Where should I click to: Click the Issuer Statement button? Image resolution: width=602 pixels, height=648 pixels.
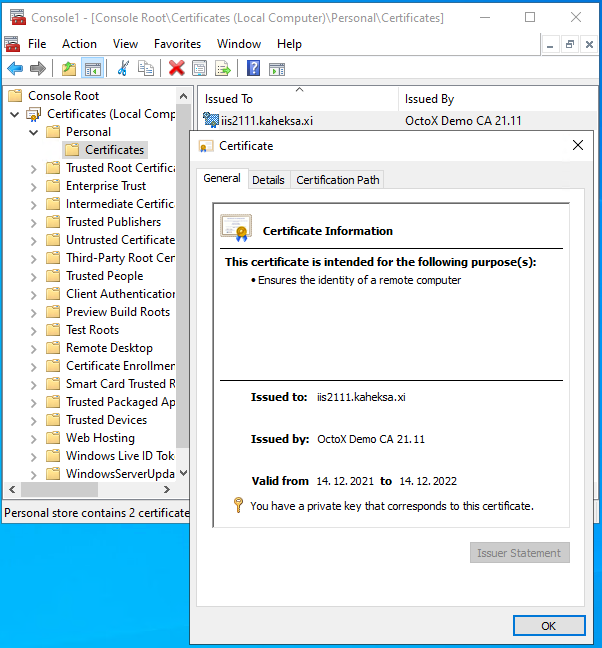click(x=519, y=553)
